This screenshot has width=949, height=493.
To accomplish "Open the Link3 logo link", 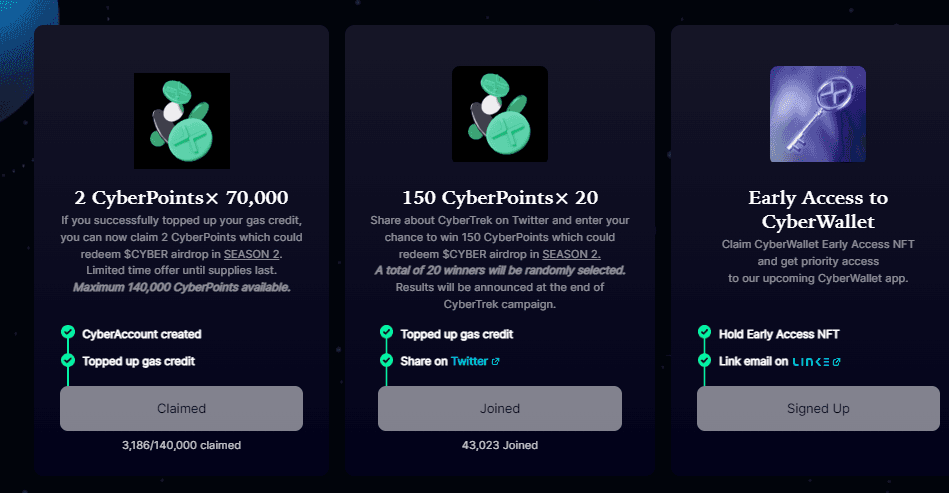I will [811, 361].
